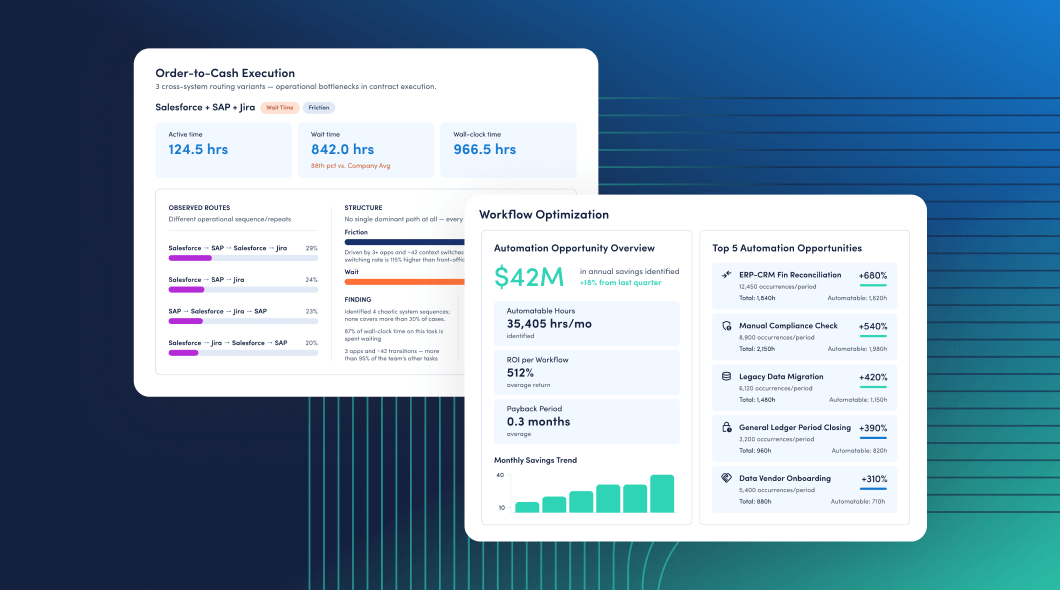Click the Top 5 Automation Opportunities heading
Image resolution: width=1060 pixels, height=590 pixels.
[787, 248]
